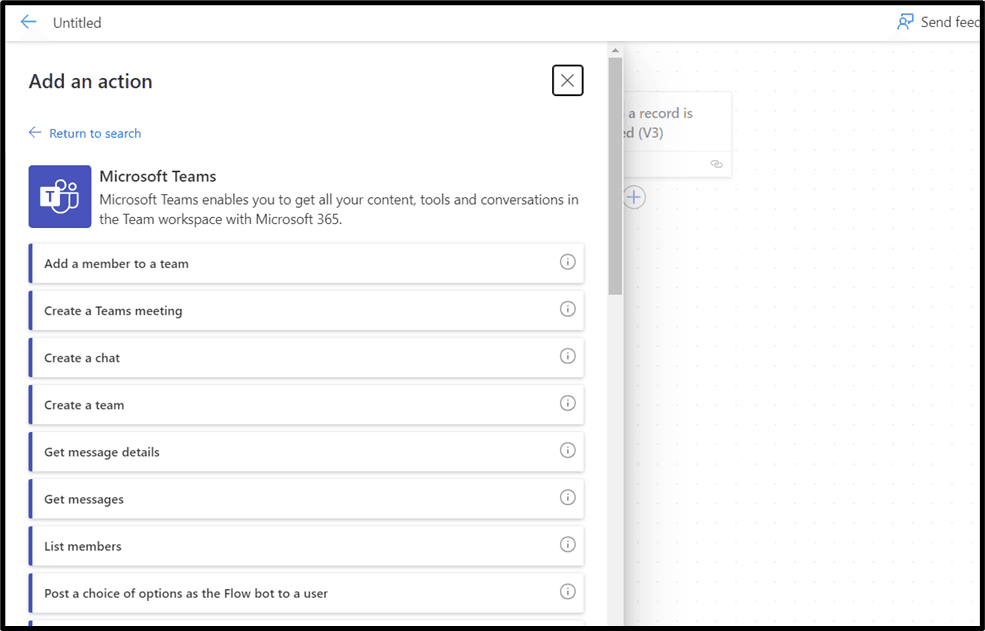Close the Add an action panel
This screenshot has width=985, height=631.
tap(567, 81)
